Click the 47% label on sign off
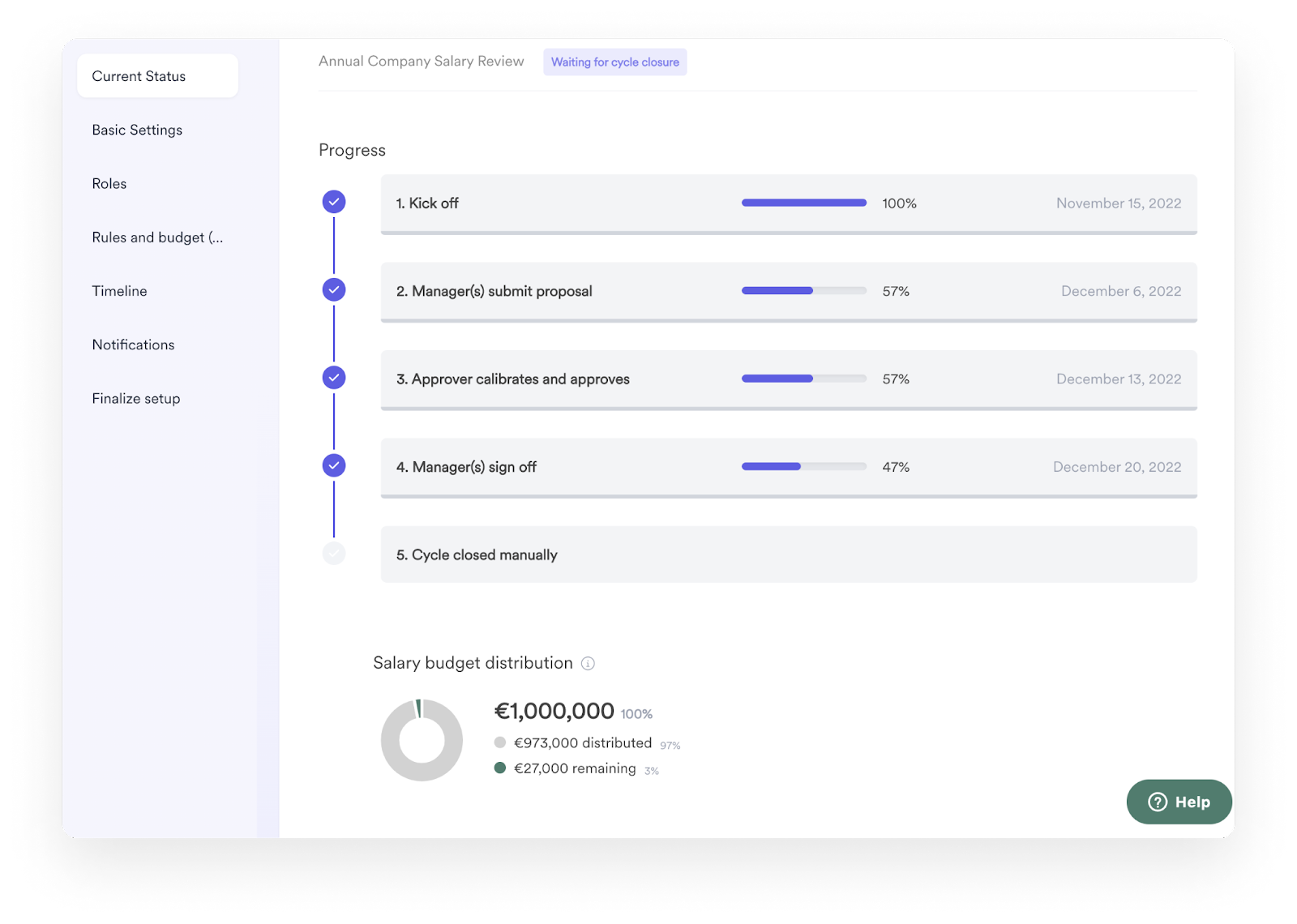 pos(896,467)
